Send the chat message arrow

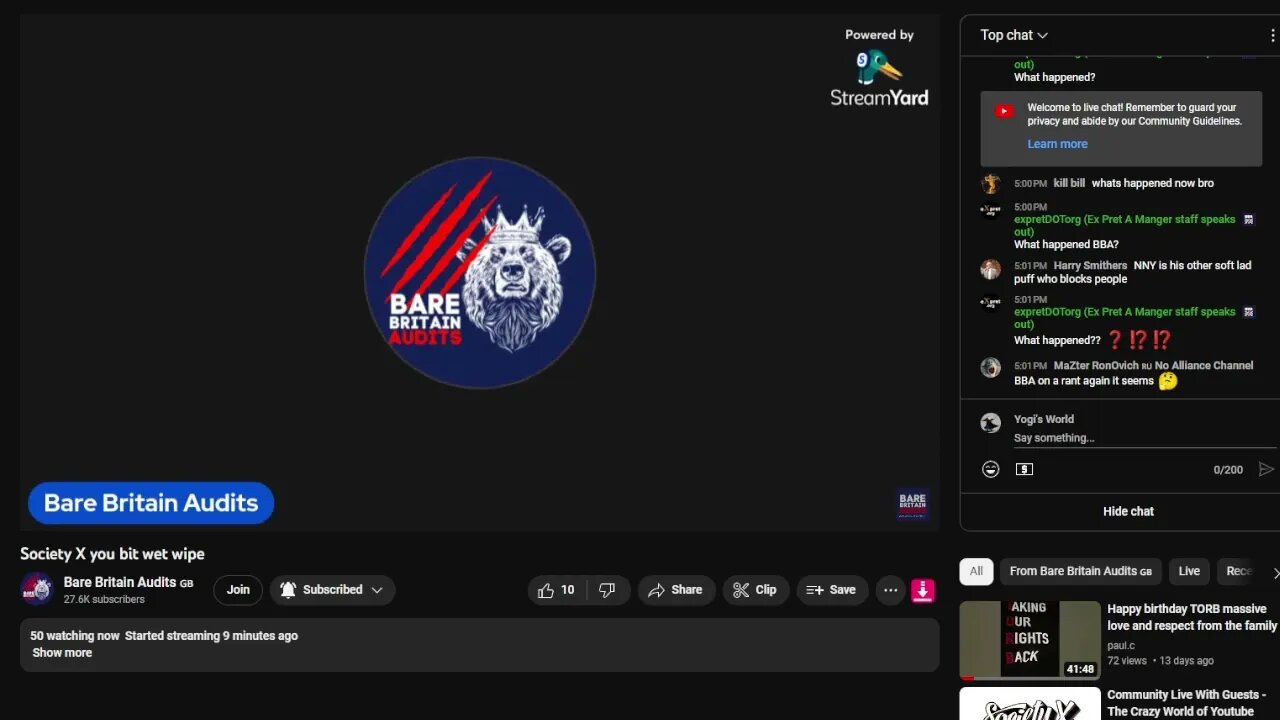coord(1266,469)
